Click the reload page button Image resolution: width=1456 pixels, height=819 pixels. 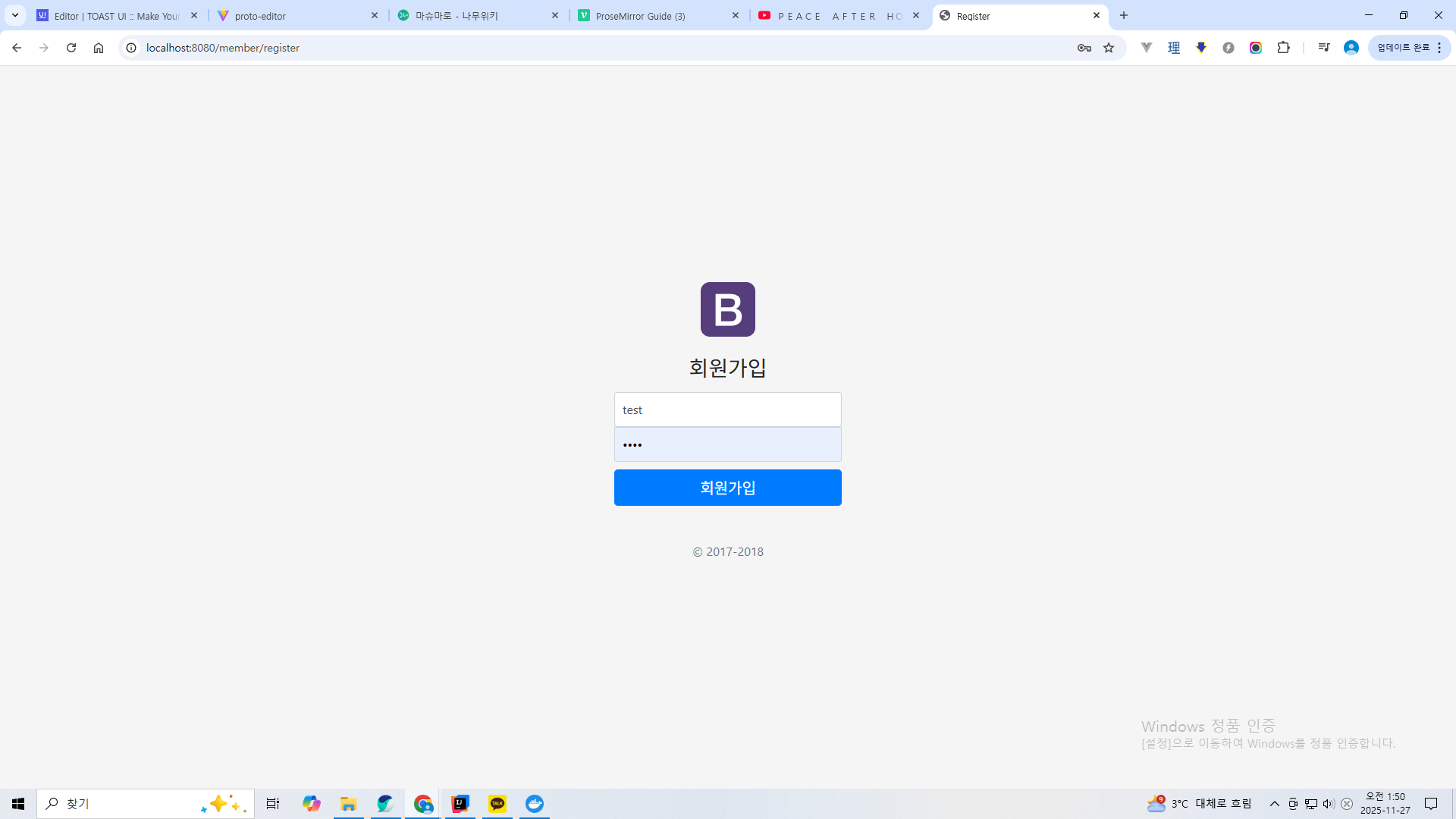point(71,48)
